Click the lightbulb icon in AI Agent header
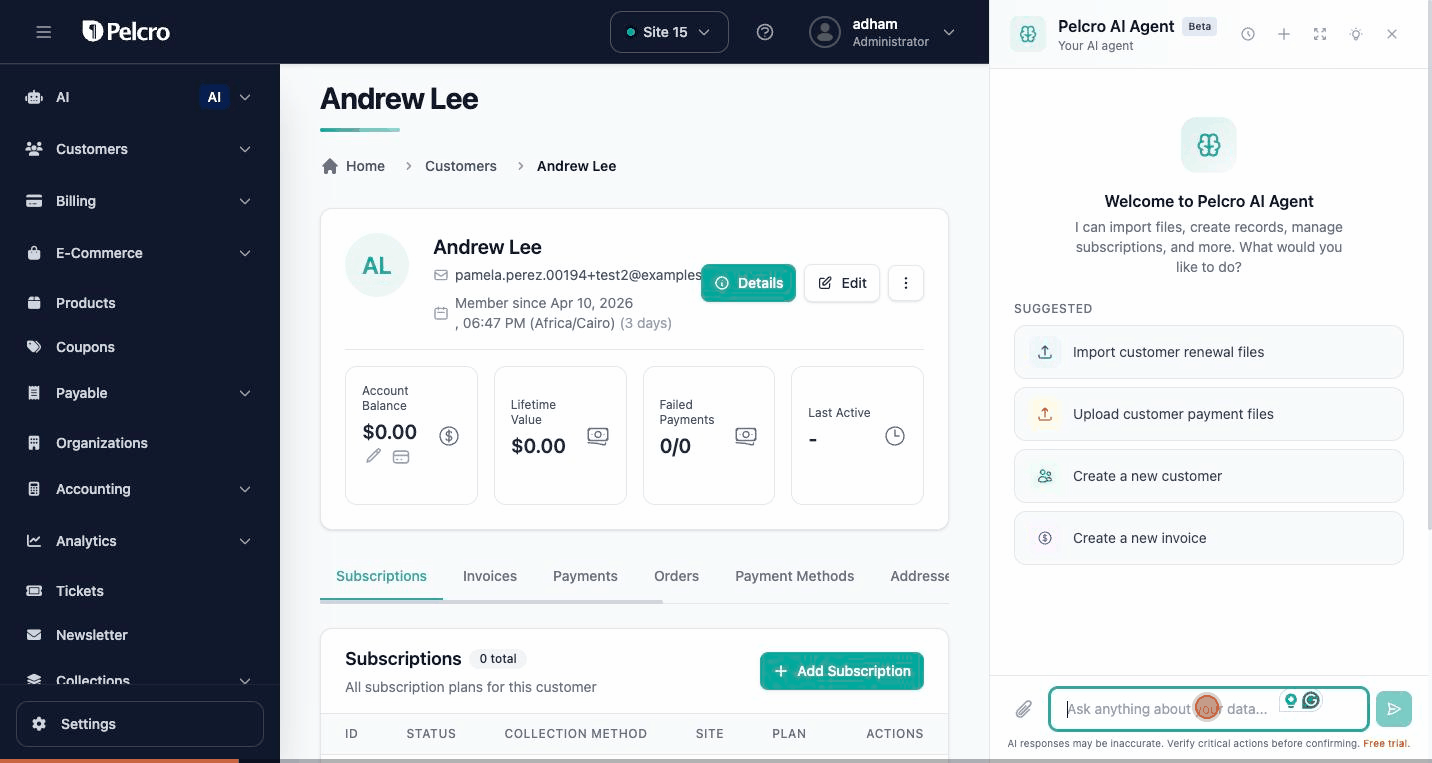 click(x=1356, y=34)
